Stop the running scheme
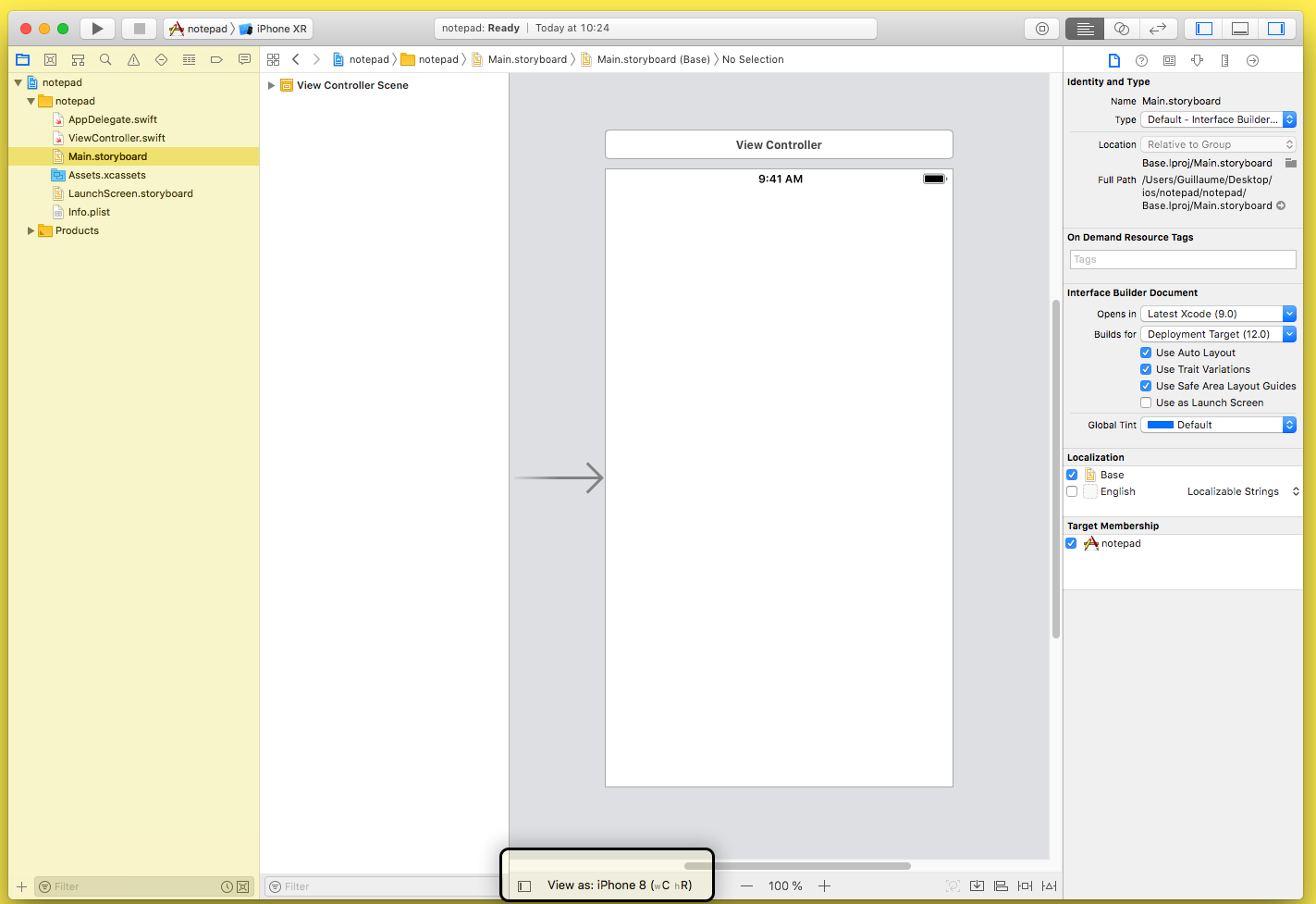This screenshot has width=1316, height=904. pyautogui.click(x=140, y=29)
